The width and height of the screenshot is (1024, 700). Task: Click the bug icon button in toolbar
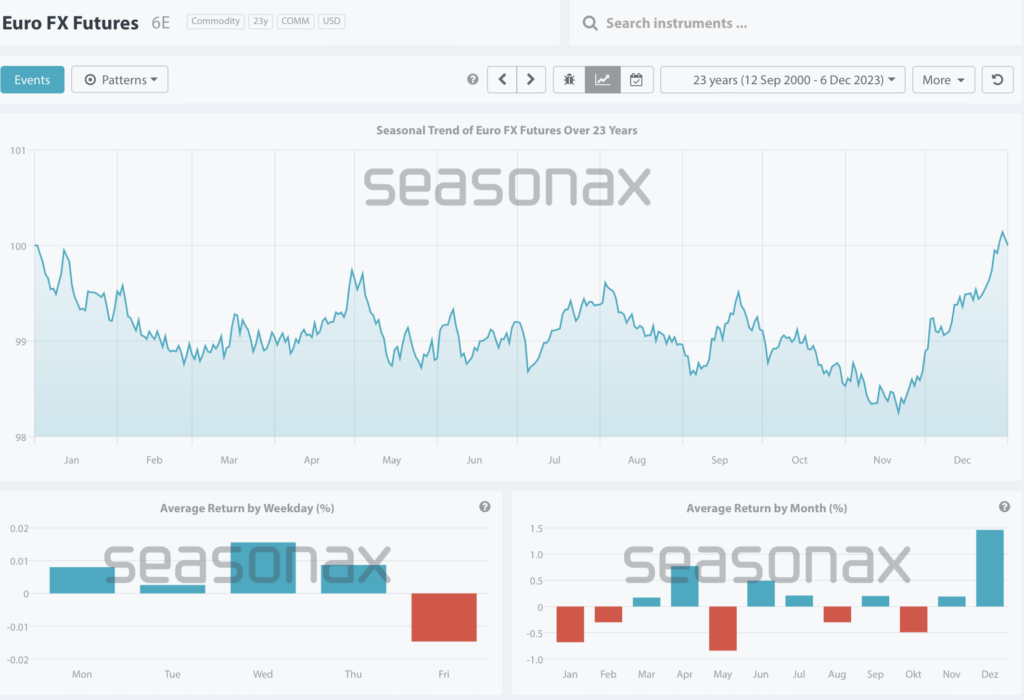[569, 80]
